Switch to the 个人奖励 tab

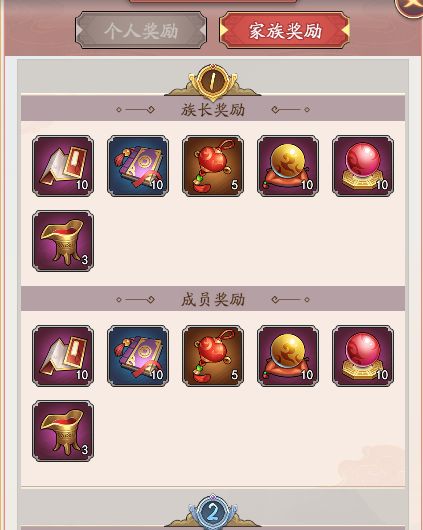141,30
